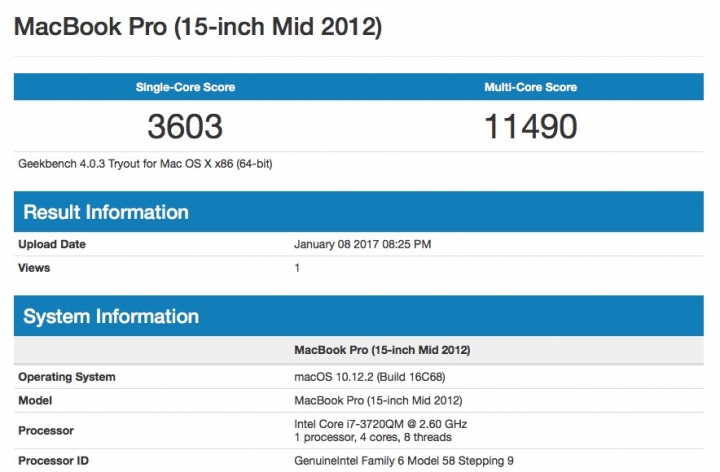
Task: Click the Upload Date label
Action: pos(52,244)
